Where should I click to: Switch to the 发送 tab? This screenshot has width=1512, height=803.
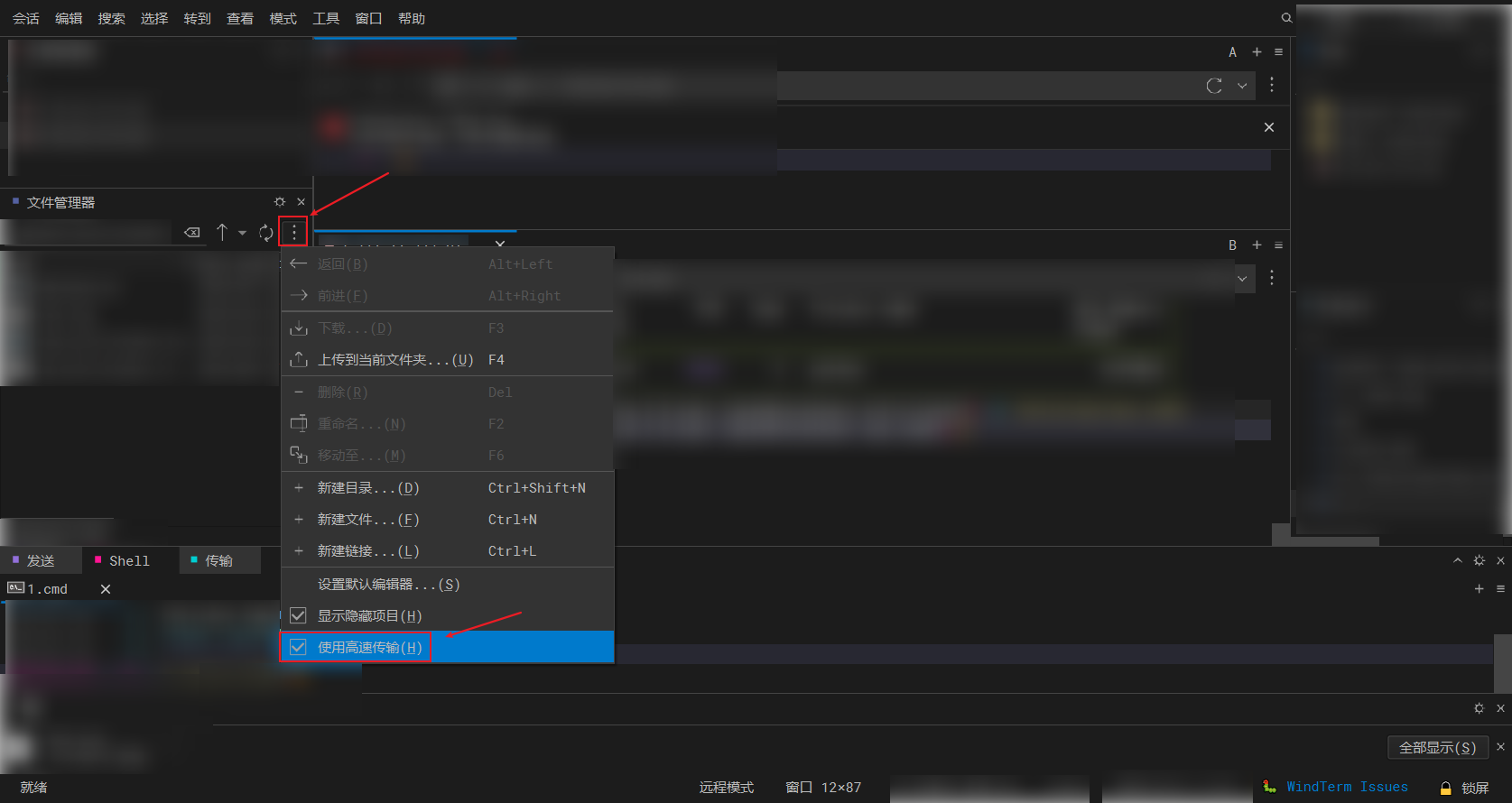pos(41,560)
